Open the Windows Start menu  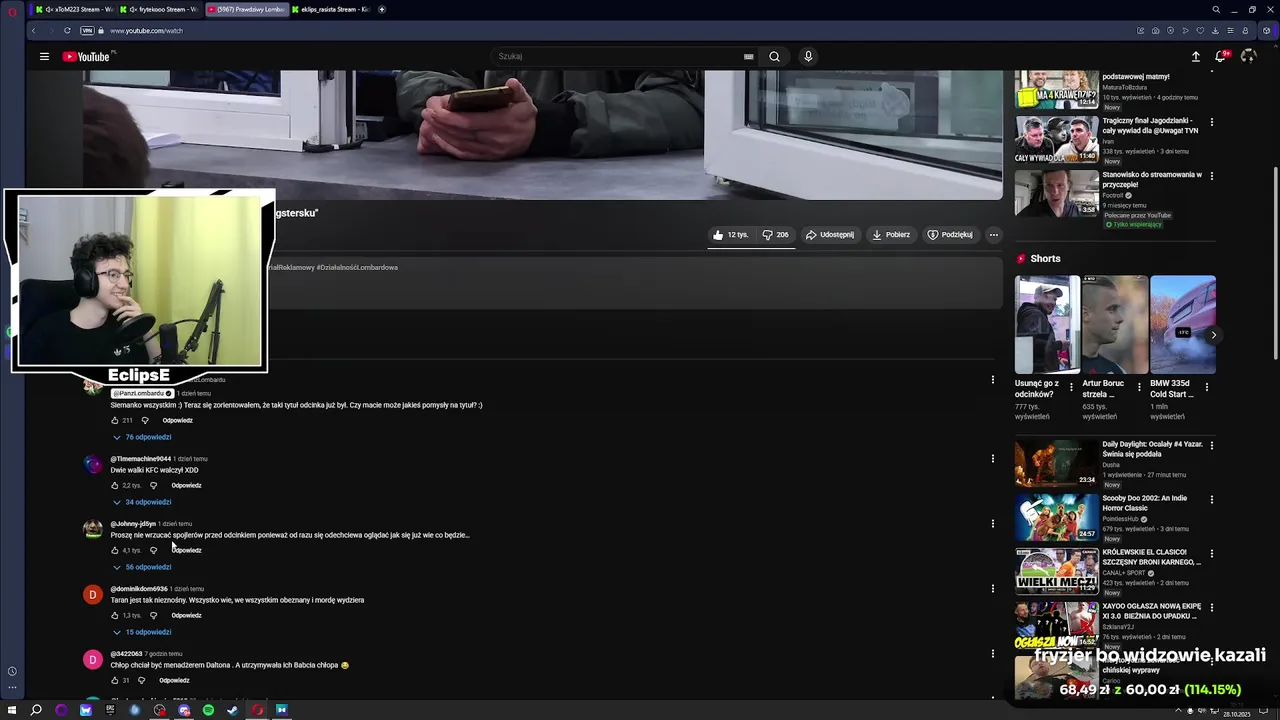tap(12, 710)
